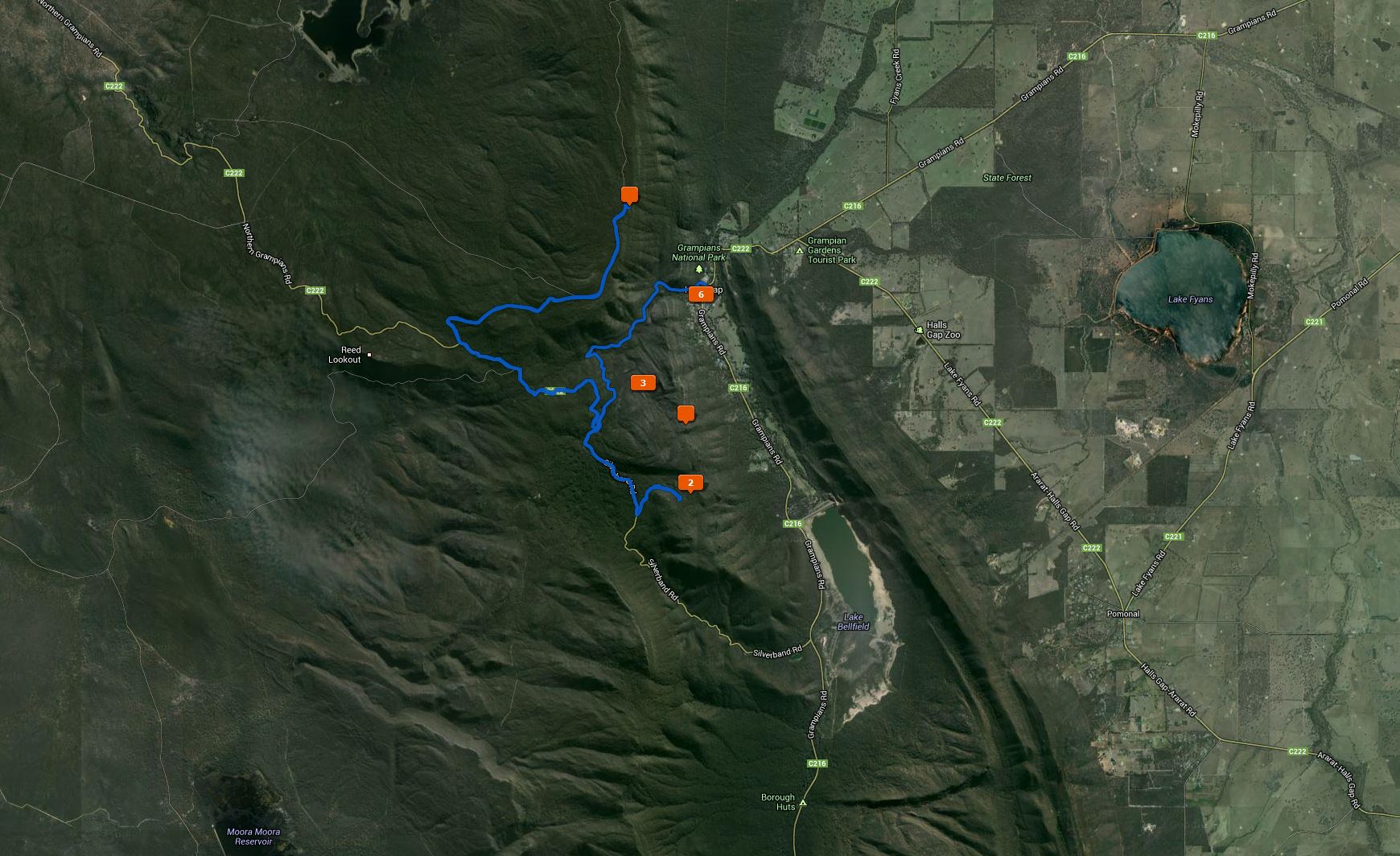1400x856 pixels.
Task: Click the Lake Fyans label
Action: [1190, 299]
